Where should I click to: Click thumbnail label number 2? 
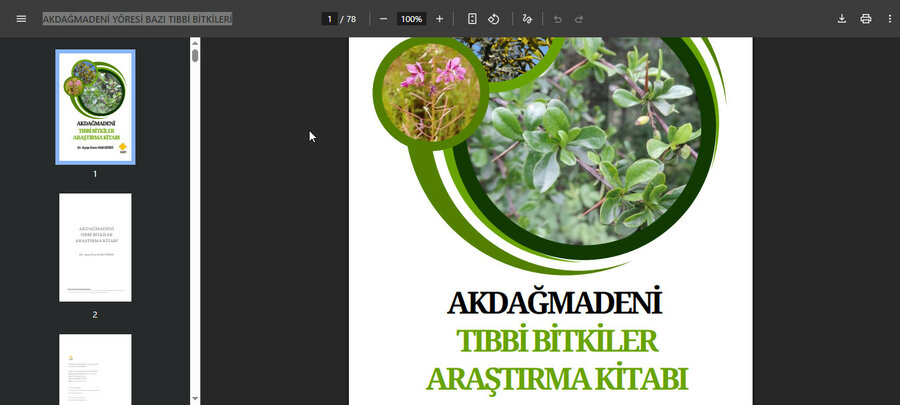[95, 314]
